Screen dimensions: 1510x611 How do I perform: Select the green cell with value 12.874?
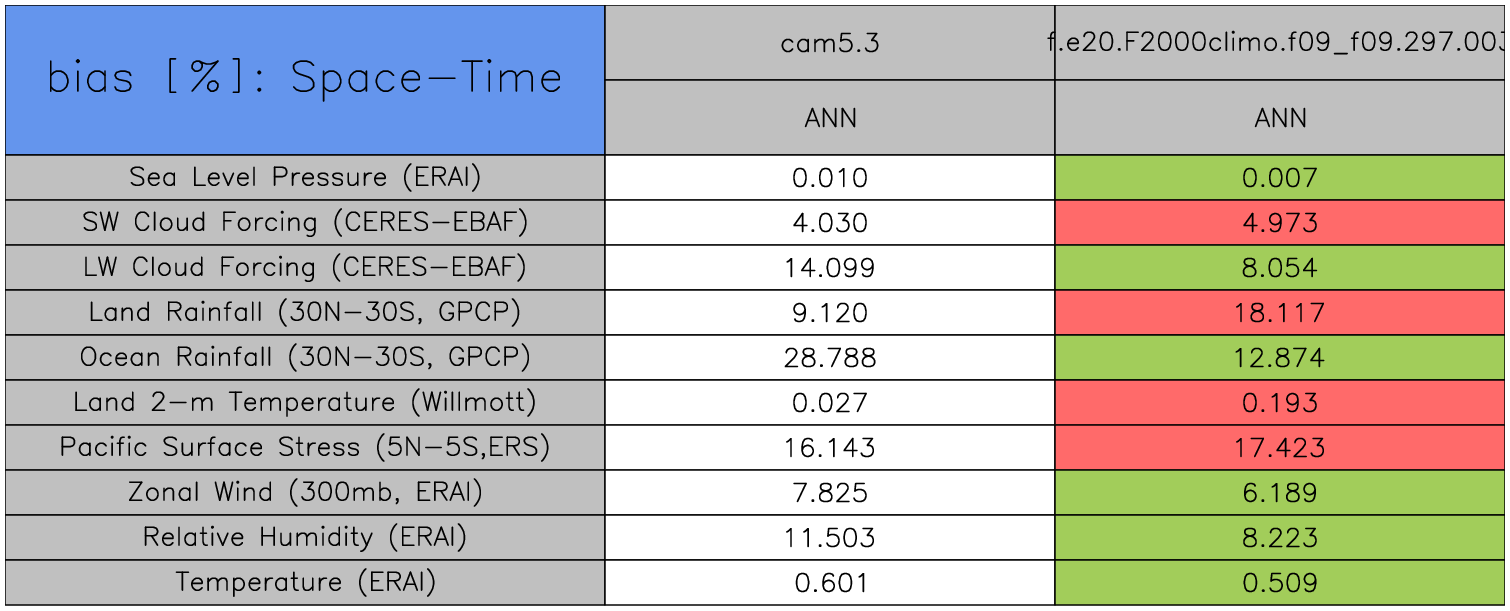tap(1280, 358)
